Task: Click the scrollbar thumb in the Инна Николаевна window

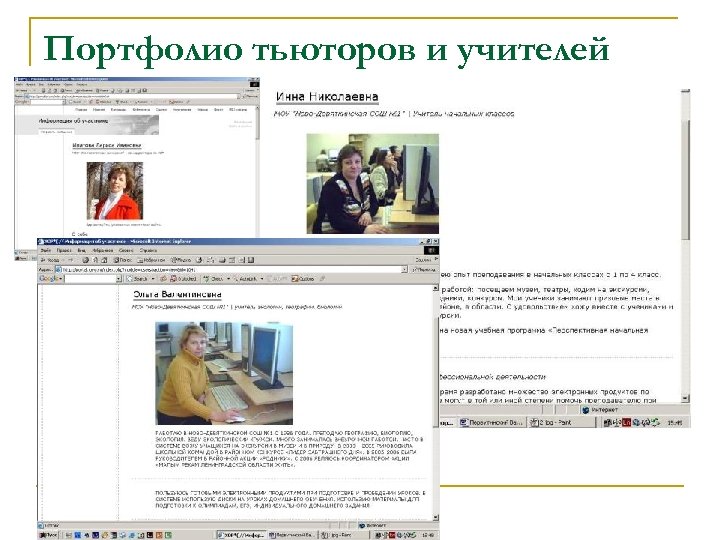Action: (x=686, y=179)
